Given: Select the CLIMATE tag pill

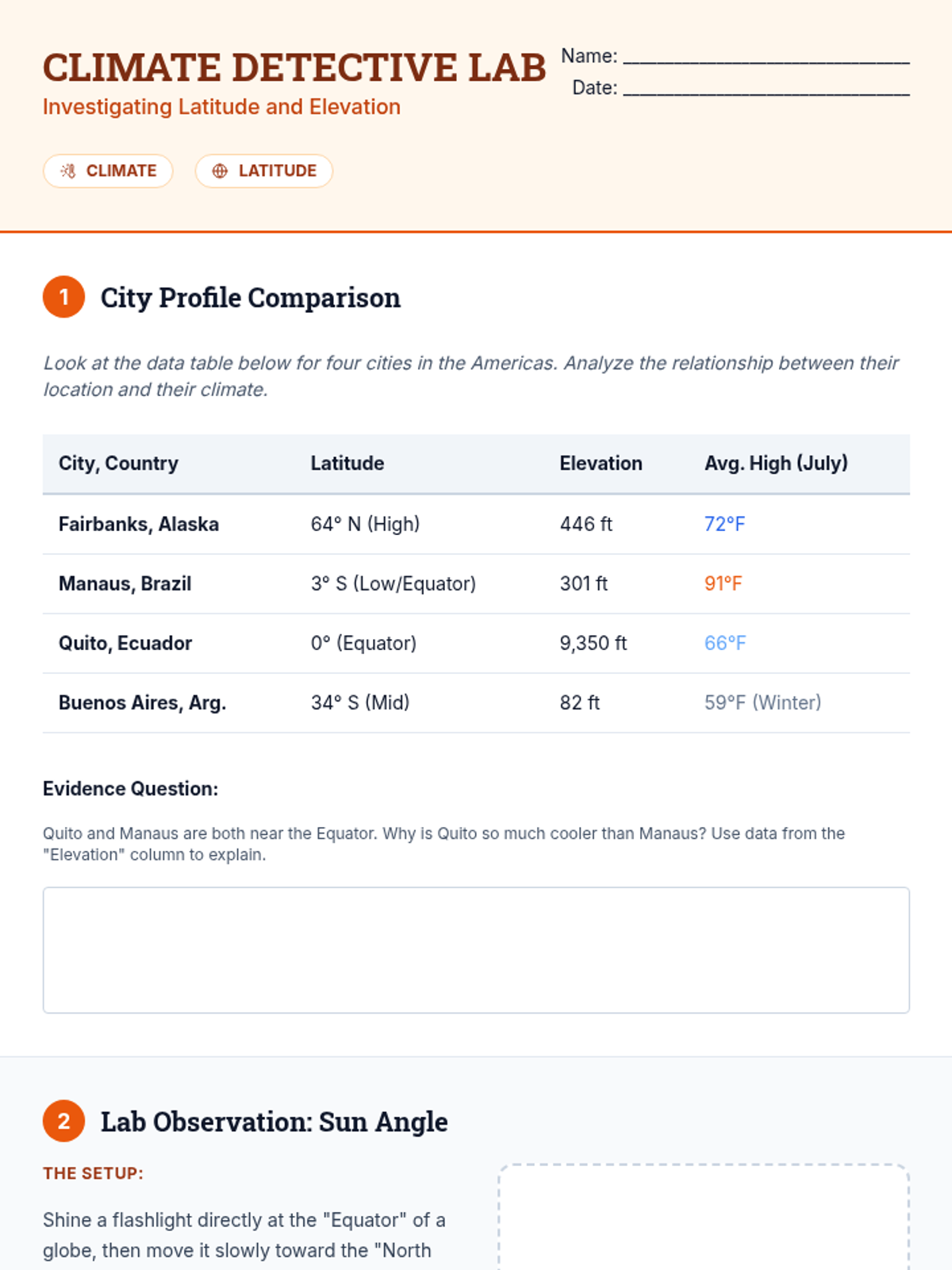Looking at the screenshot, I should pyautogui.click(x=108, y=171).
